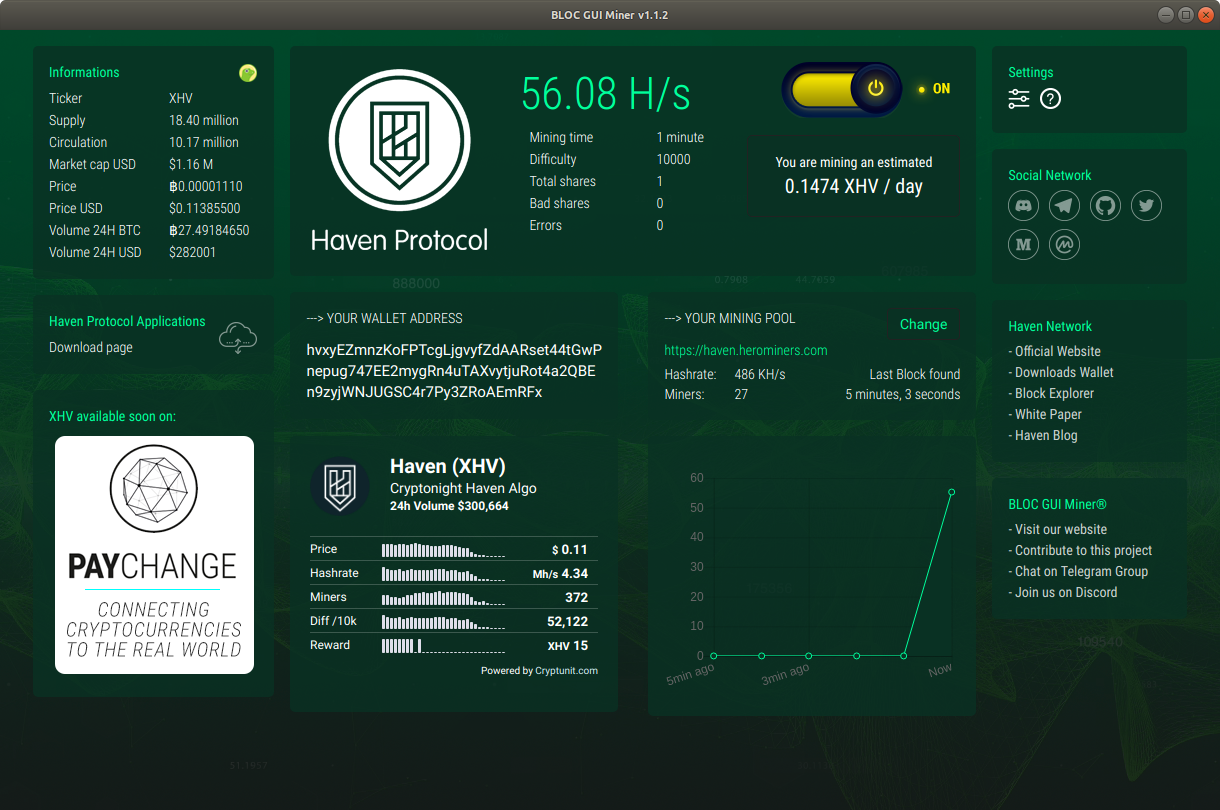Open the Discord social icon
Screen dimensions: 1220x810
pos(1023,206)
